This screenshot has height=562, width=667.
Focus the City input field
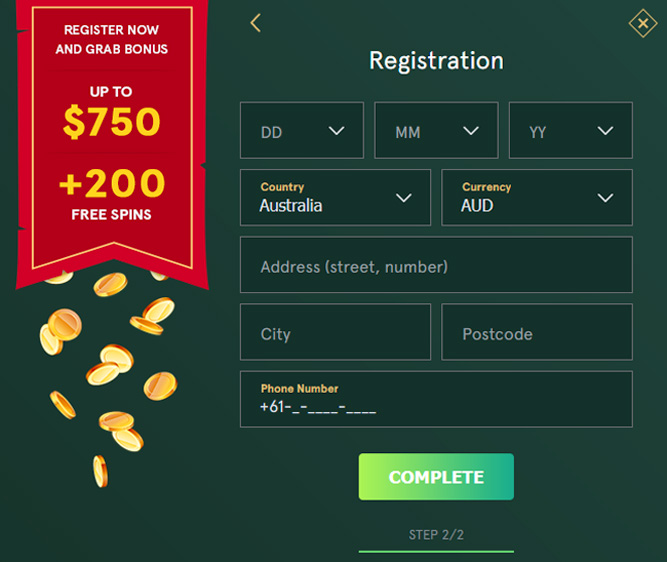[x=335, y=333]
